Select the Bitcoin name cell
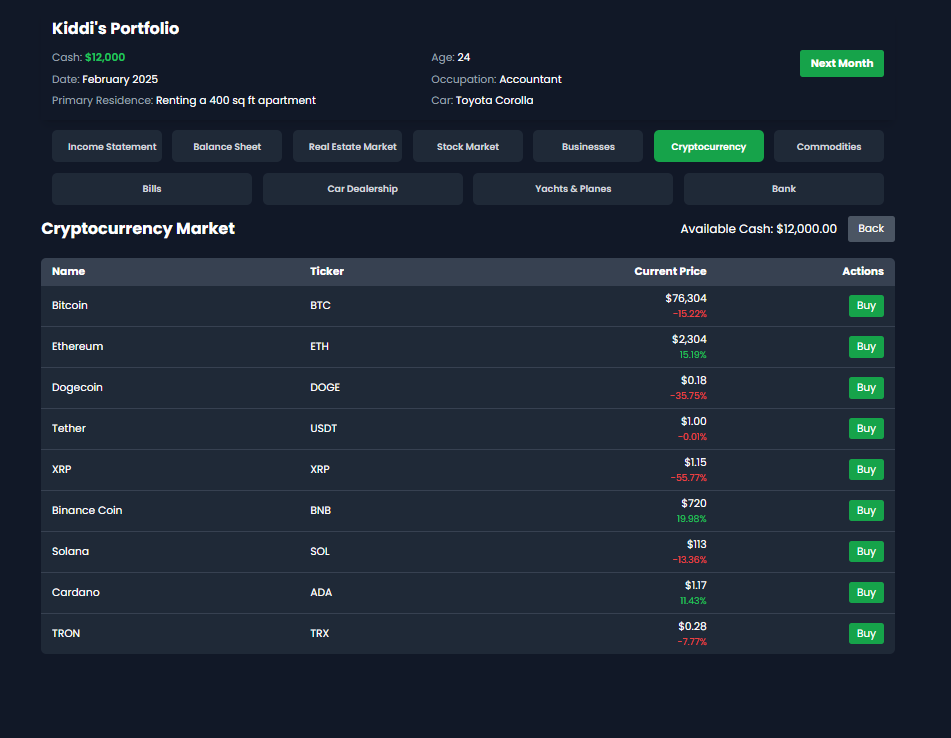 click(x=70, y=305)
